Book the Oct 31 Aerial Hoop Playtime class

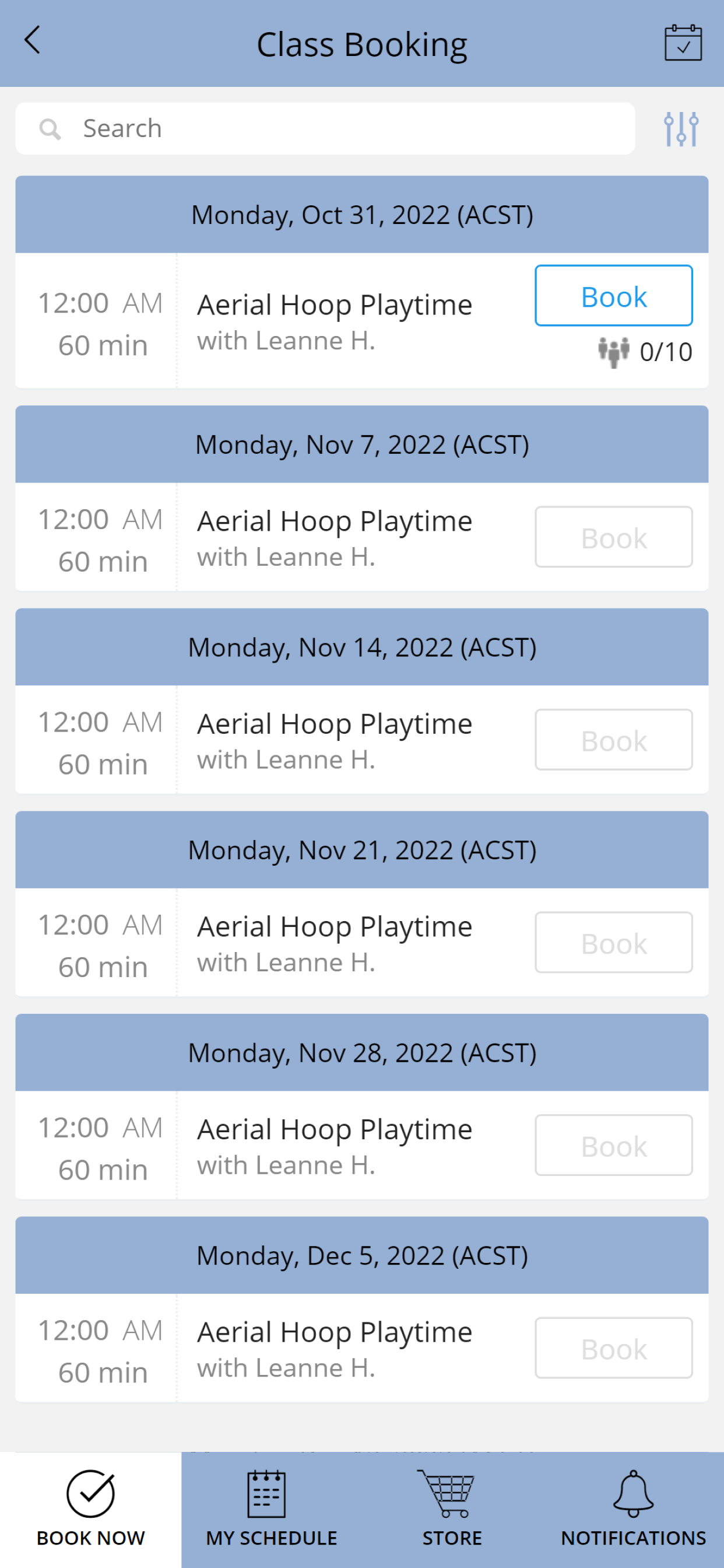(x=613, y=296)
